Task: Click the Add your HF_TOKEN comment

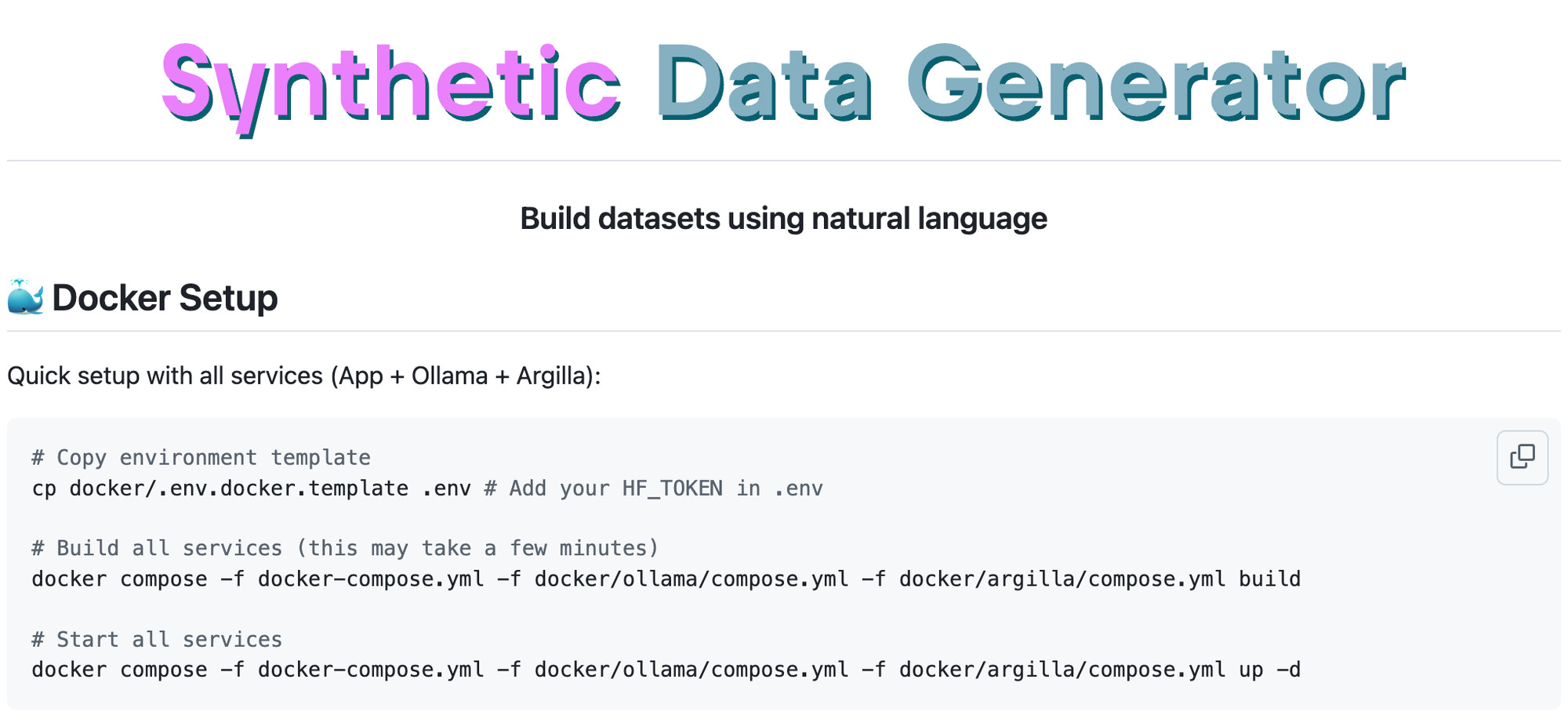Action: (654, 488)
